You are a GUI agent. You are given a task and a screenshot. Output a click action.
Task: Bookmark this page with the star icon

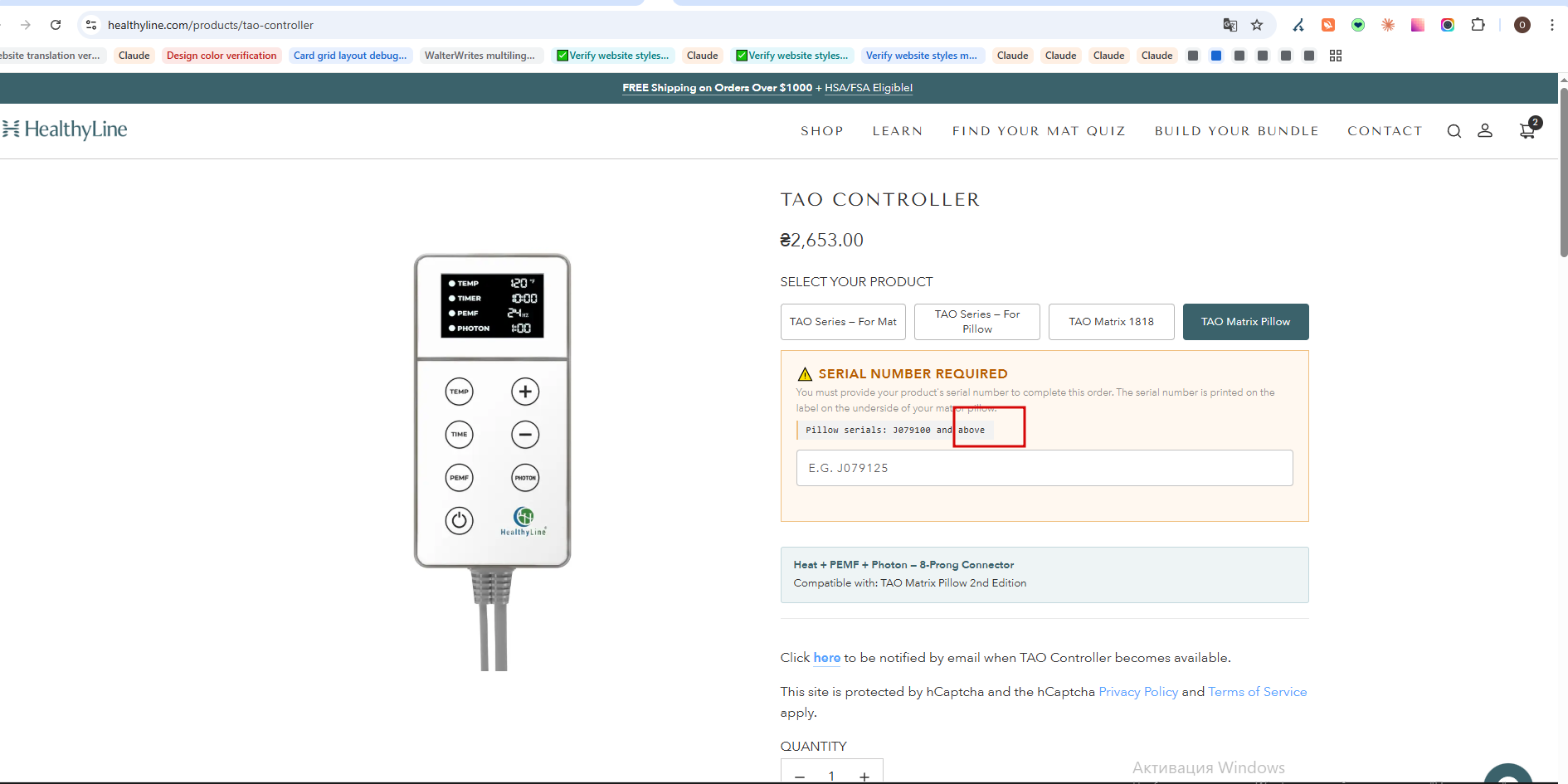point(1257,25)
